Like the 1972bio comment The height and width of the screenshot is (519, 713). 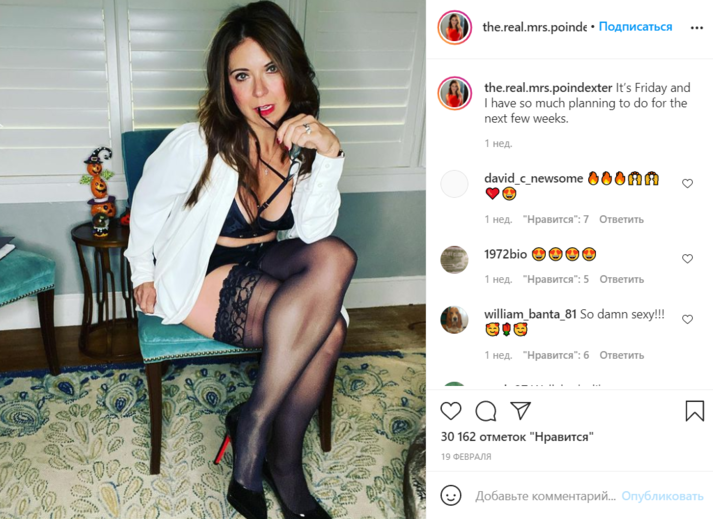(x=687, y=258)
